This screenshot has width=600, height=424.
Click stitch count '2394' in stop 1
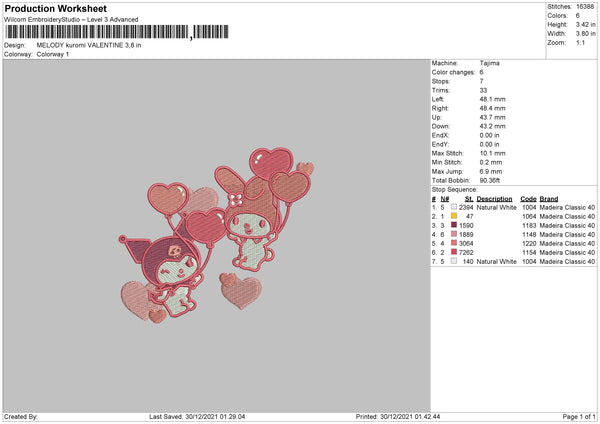(466, 207)
